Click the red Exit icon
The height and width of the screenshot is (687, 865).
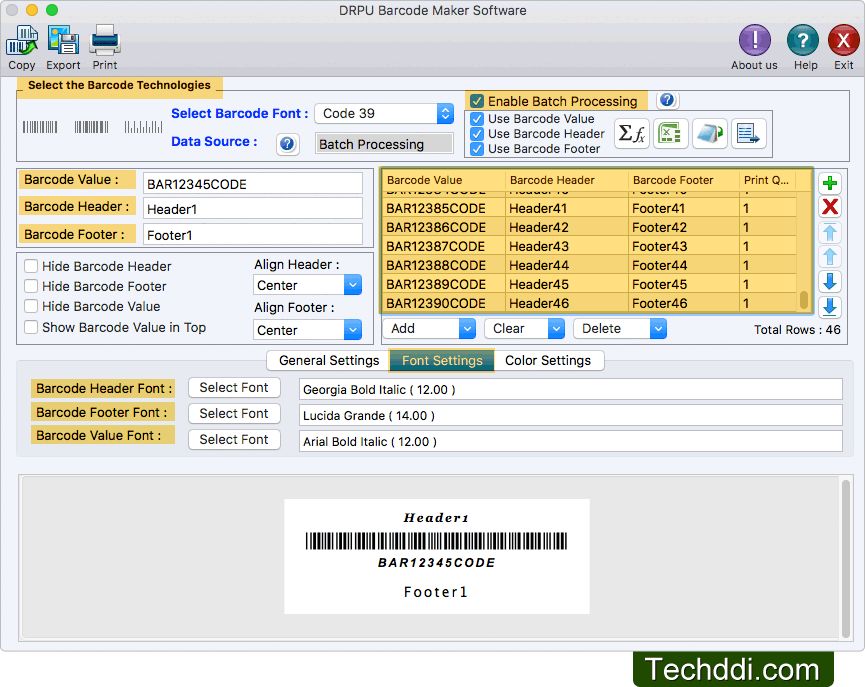click(x=843, y=40)
